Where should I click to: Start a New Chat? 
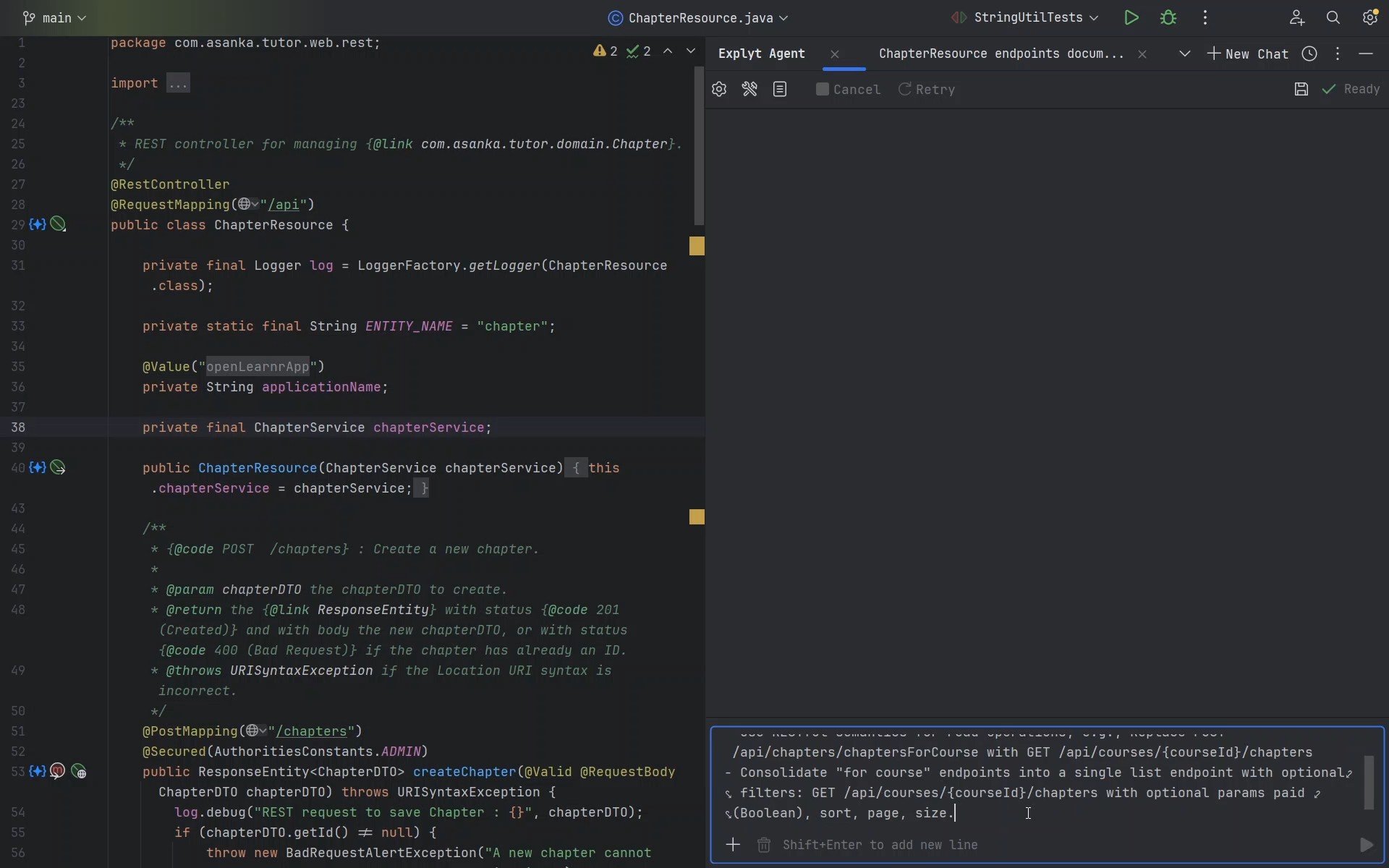pyautogui.click(x=1247, y=54)
